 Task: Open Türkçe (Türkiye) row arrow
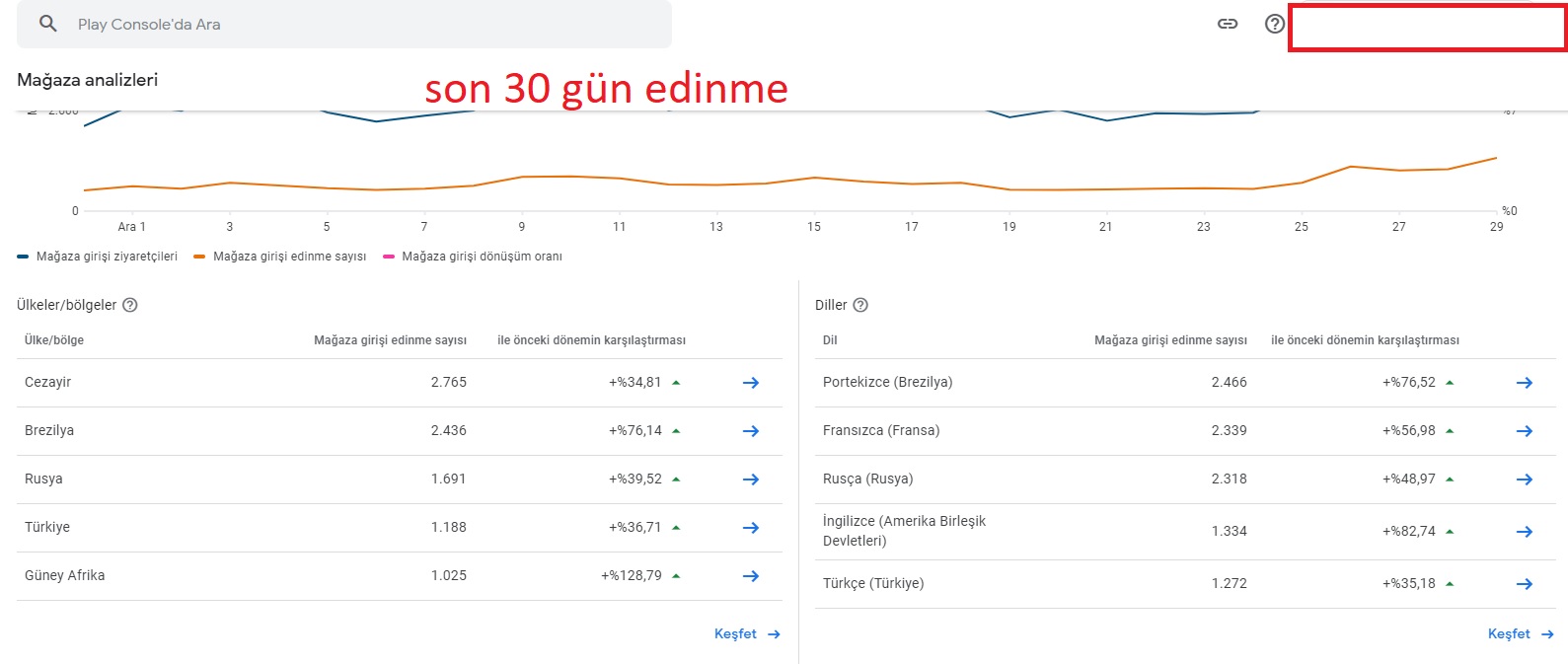tap(1525, 584)
